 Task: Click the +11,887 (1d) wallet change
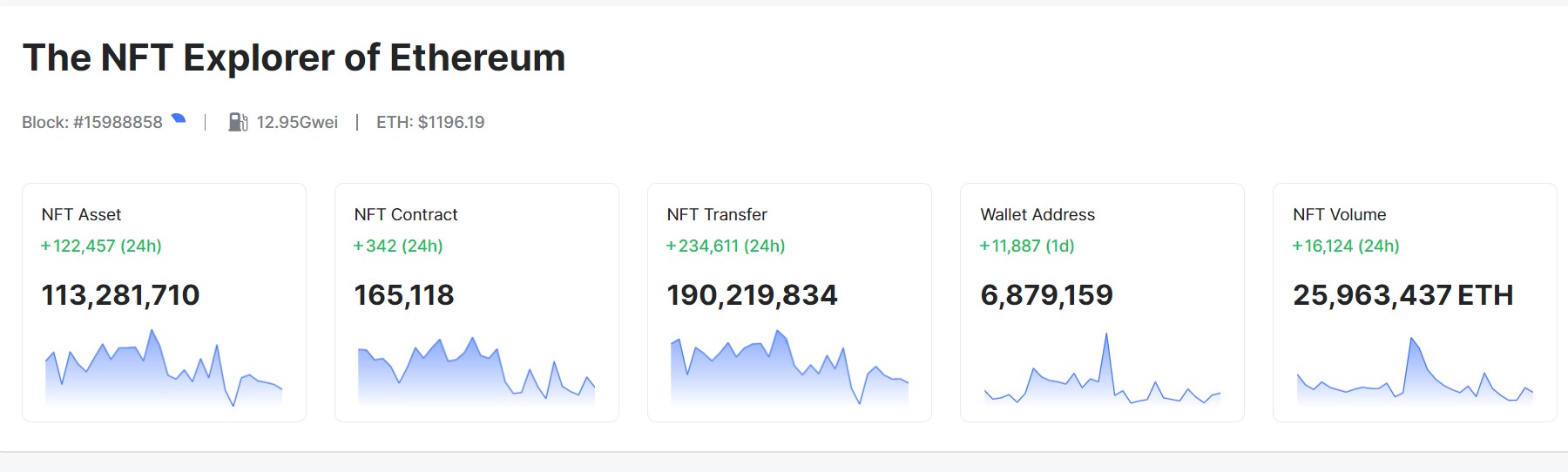(x=1027, y=246)
